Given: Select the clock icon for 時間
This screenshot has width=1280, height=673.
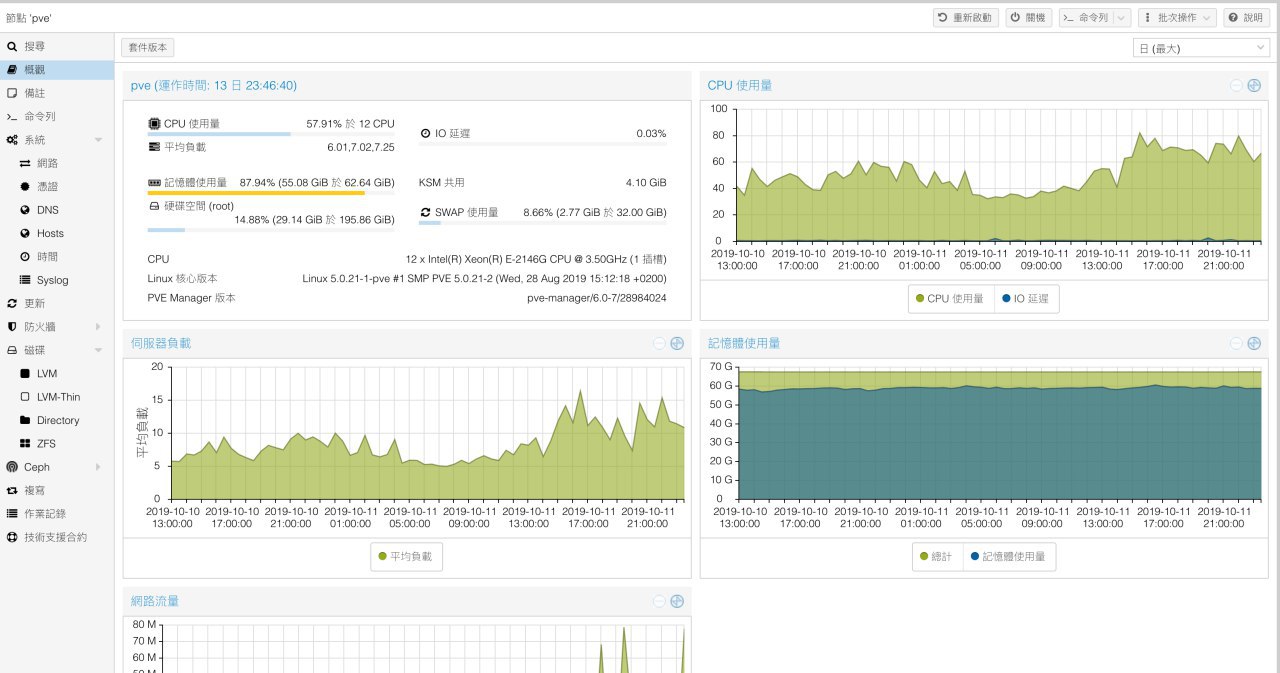Looking at the screenshot, I should click(x=25, y=257).
